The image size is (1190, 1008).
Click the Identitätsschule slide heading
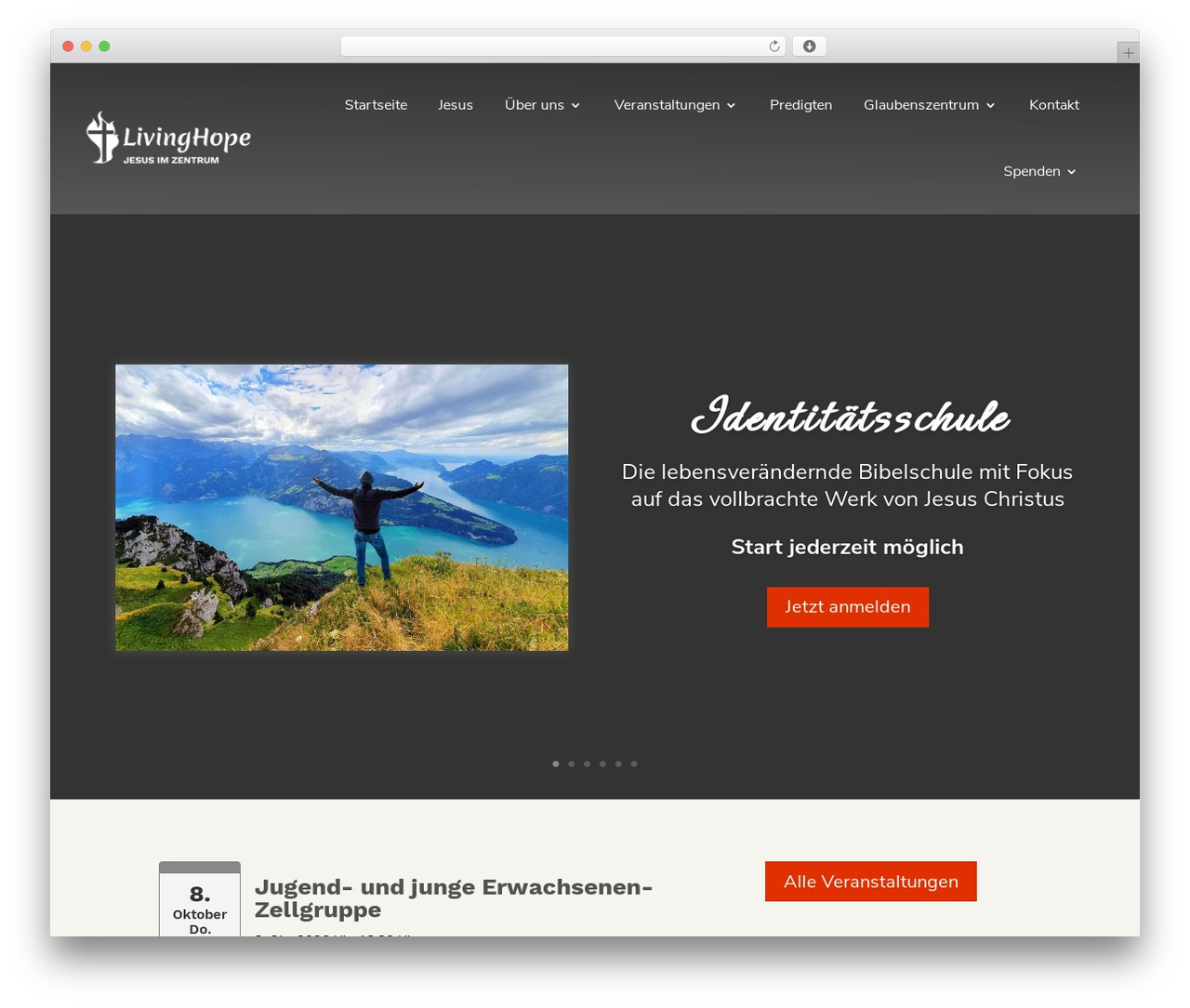coord(850,417)
